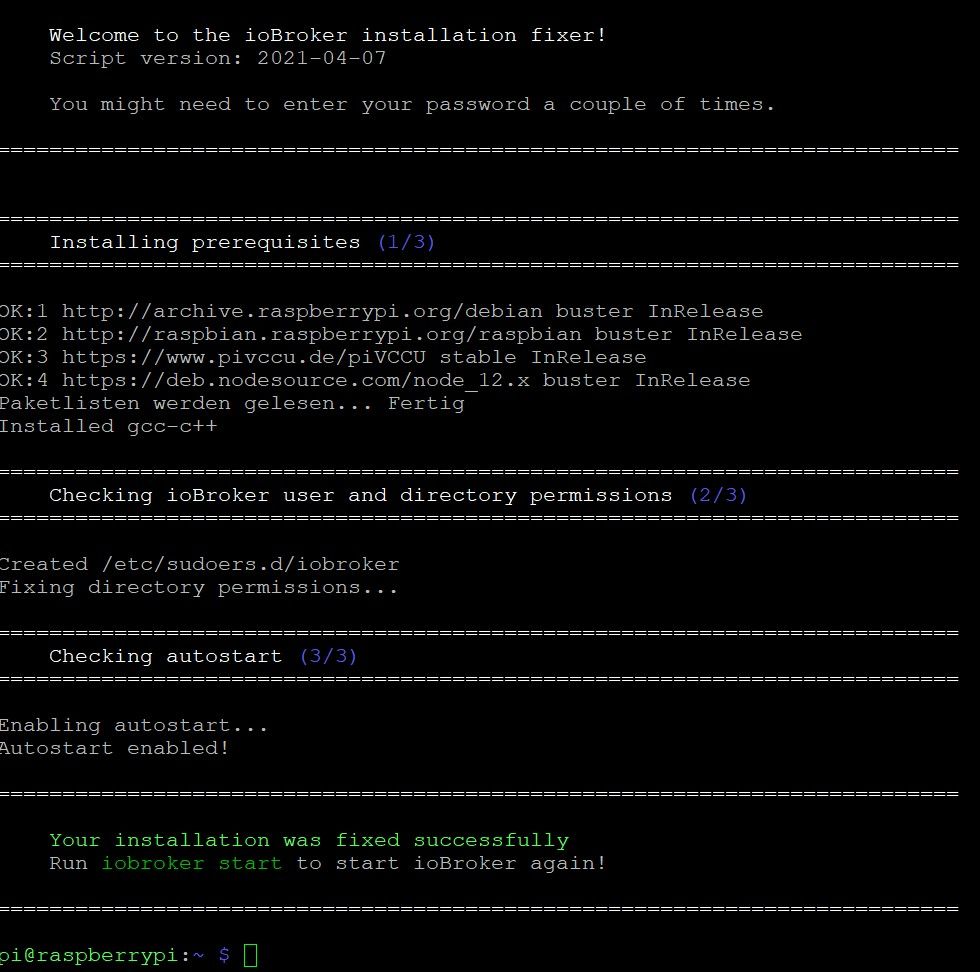
Task: Click the terminal cursor block at the prompt
Action: coord(251,954)
